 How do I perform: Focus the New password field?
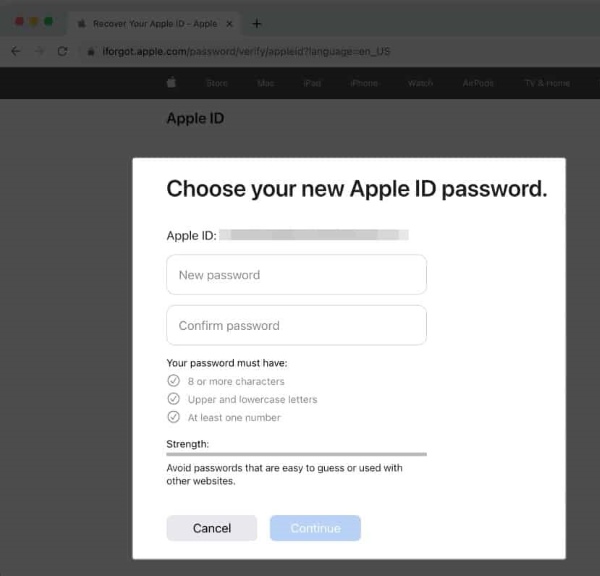click(296, 275)
